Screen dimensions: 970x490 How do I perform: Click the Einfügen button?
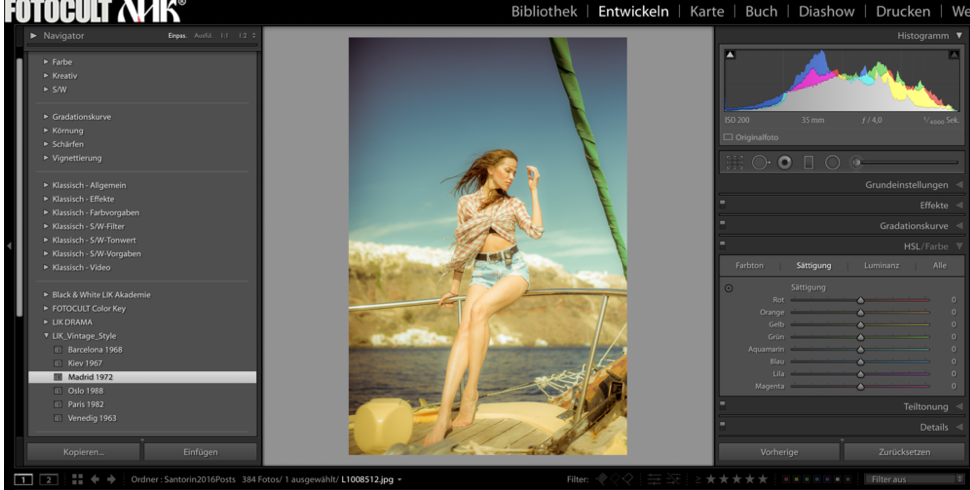(x=200, y=452)
